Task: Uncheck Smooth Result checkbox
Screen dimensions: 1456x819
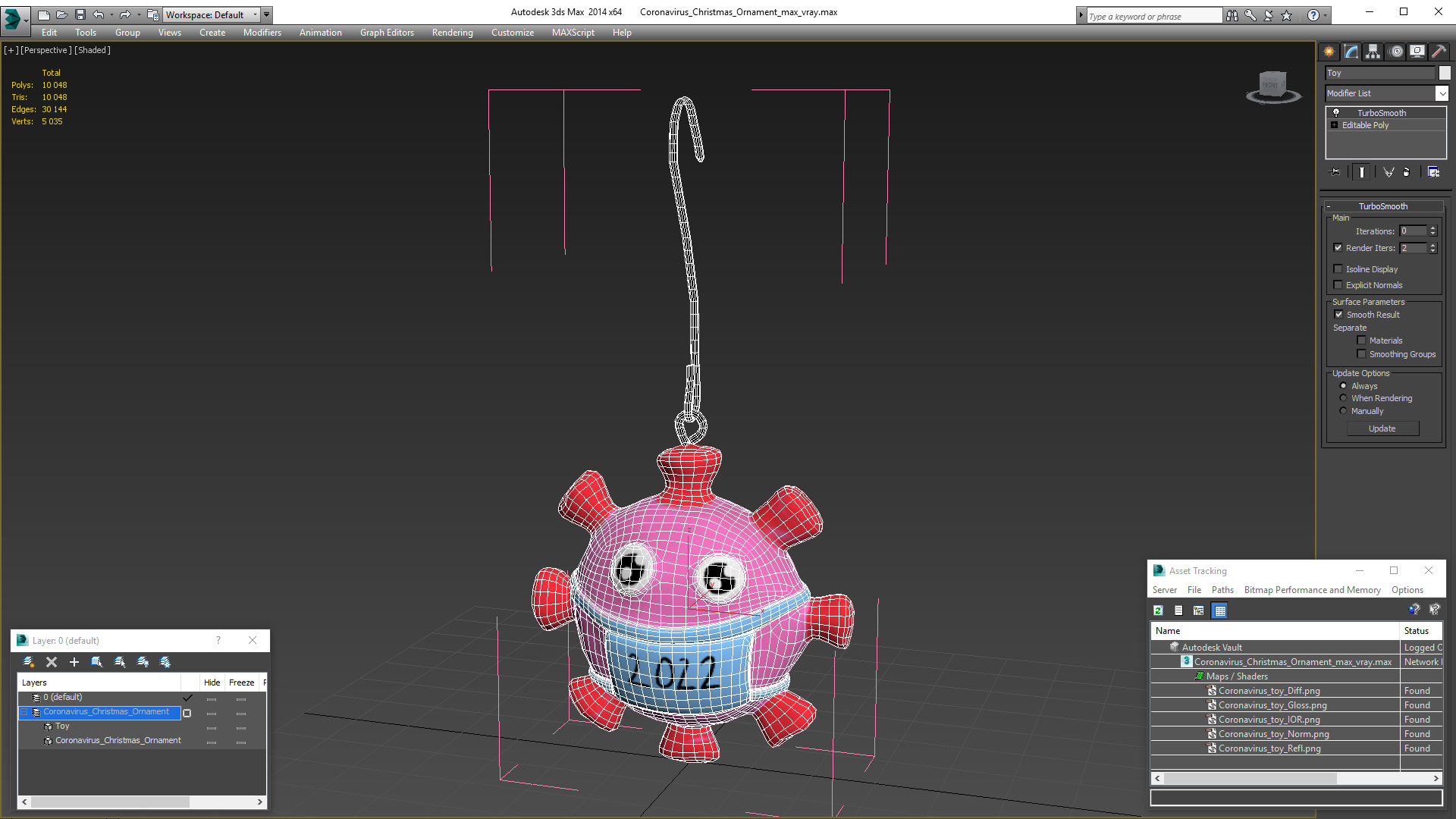Action: [x=1338, y=315]
